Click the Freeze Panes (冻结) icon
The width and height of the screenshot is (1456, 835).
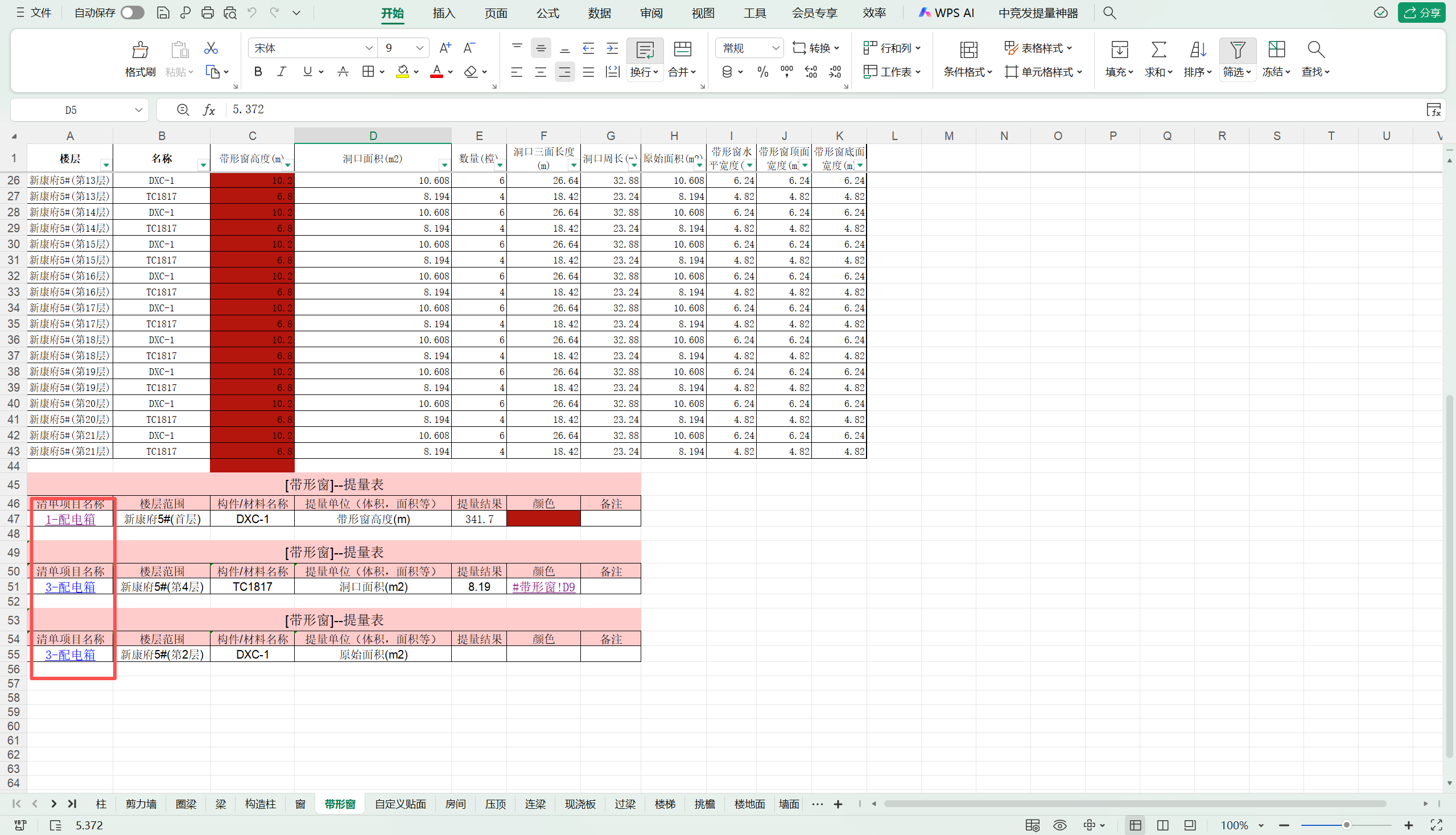[x=1276, y=50]
